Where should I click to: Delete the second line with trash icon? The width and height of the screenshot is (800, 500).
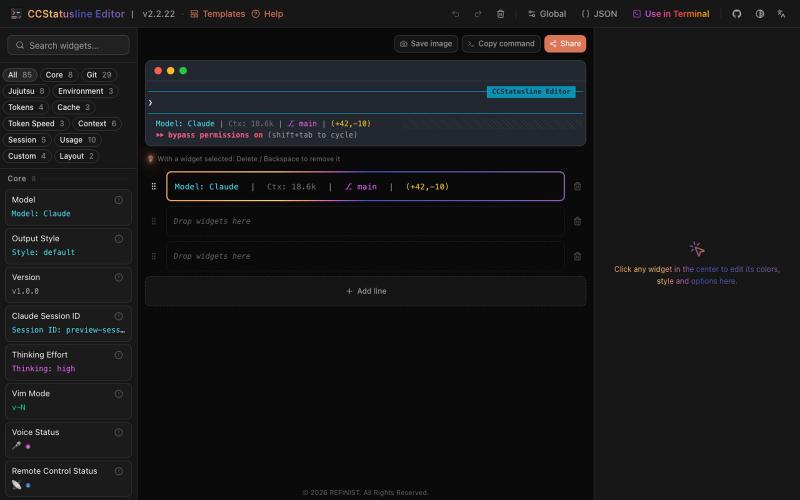[577, 221]
